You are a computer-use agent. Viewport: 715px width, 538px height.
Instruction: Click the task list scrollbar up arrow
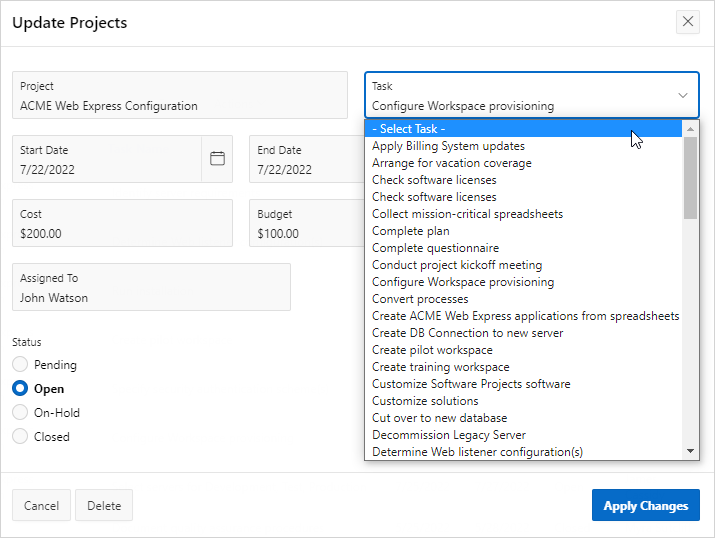point(690,129)
